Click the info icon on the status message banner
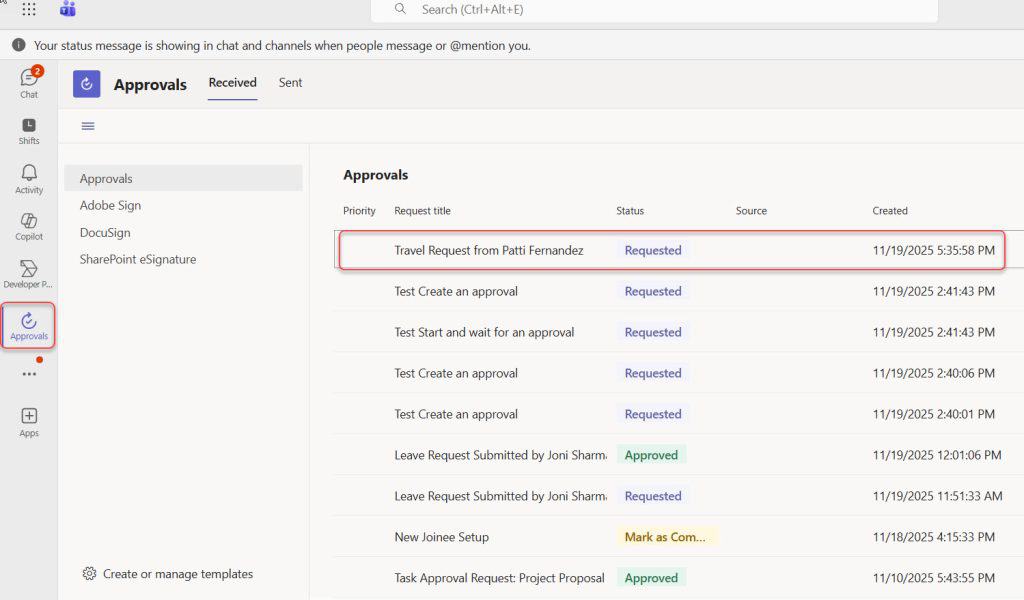This screenshot has width=1024, height=600. [18, 45]
